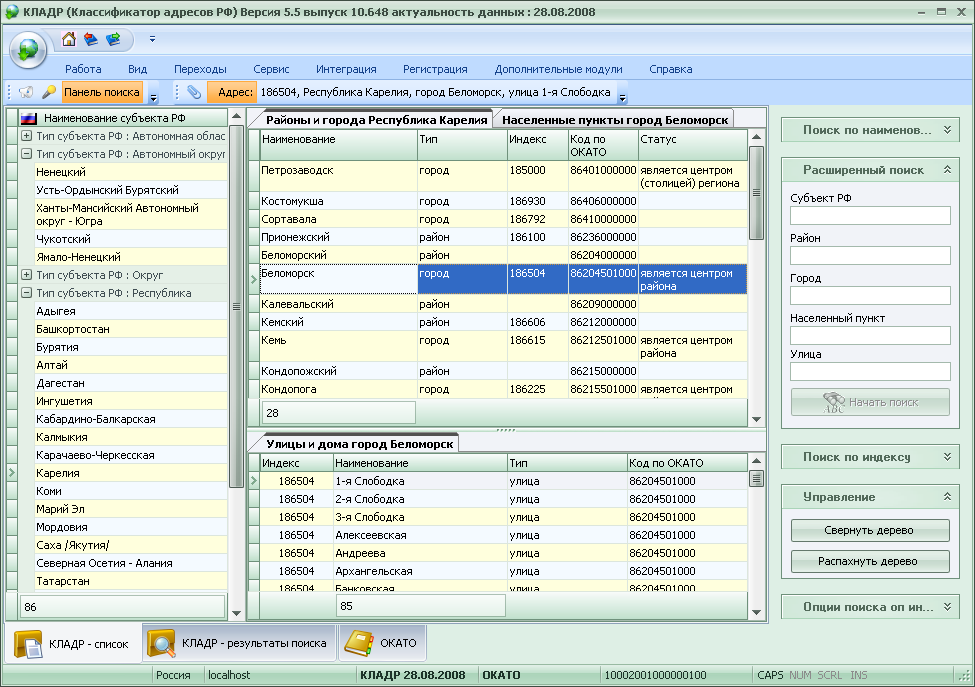Collapse the Управление panel
Screen dimensions: 975x687
point(870,497)
